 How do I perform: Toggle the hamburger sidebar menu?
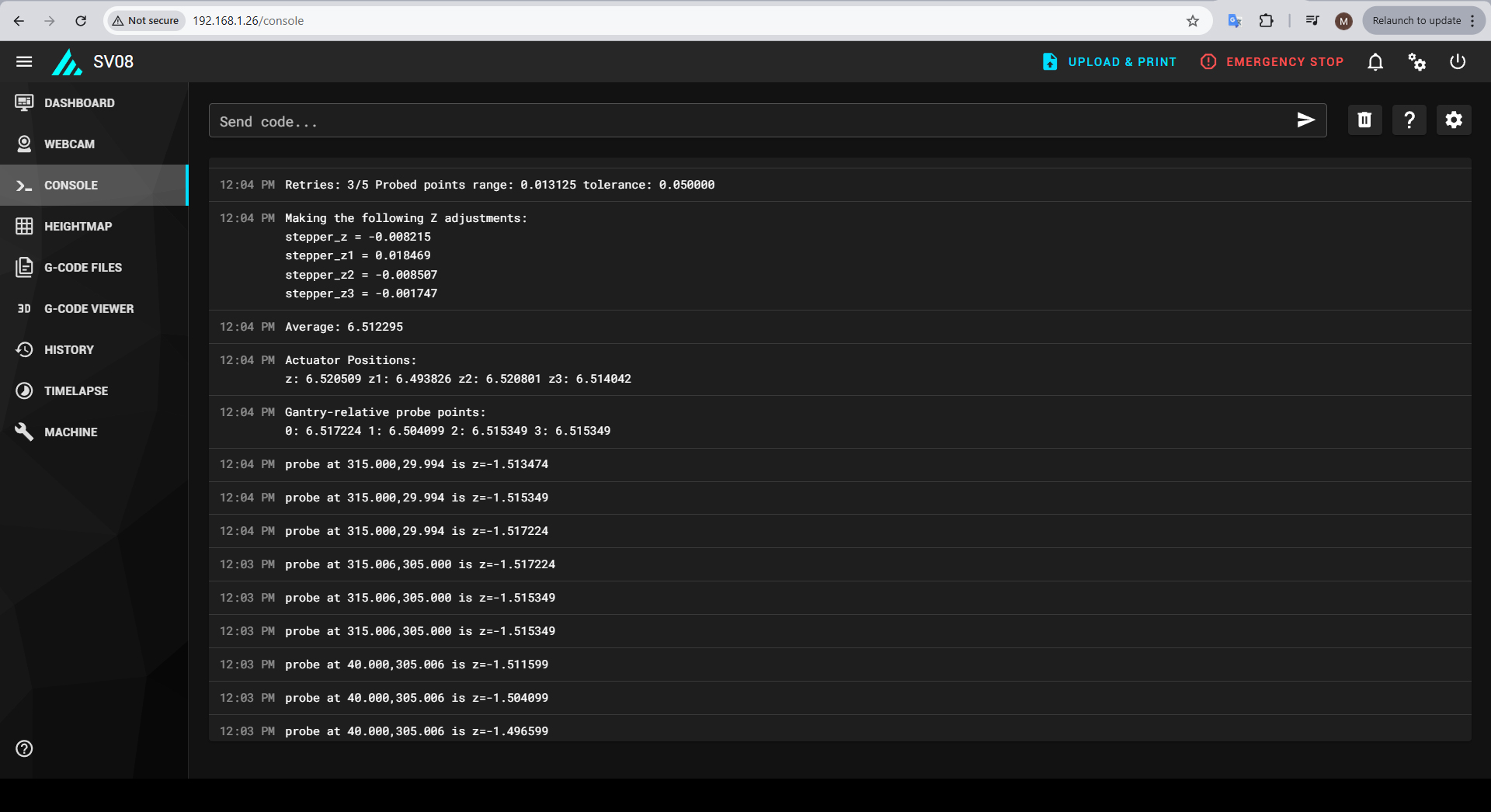click(24, 61)
